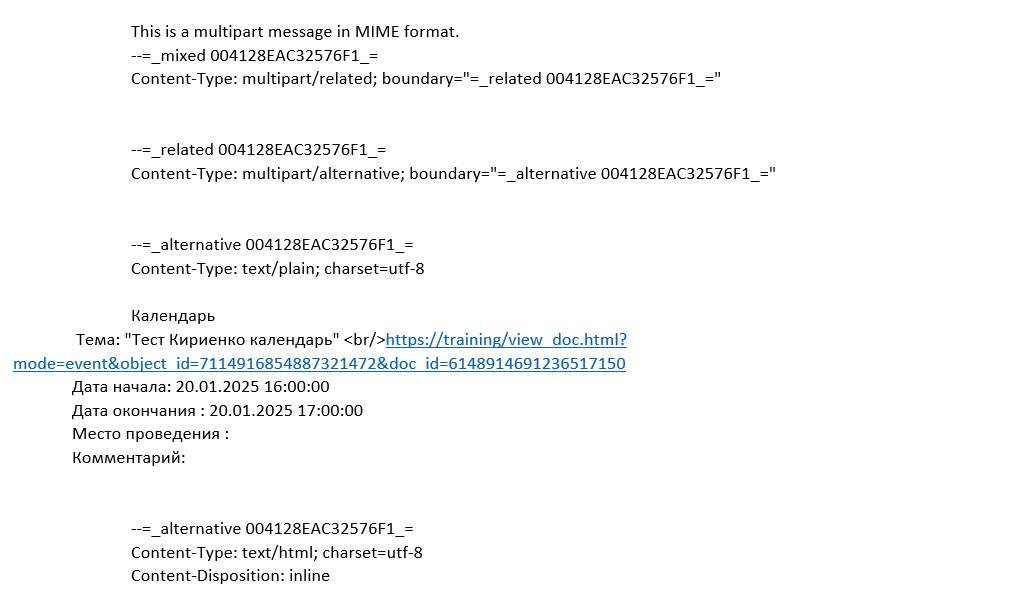Click the text/plain Content-Type line
This screenshot has height=594, width=1009.
point(278,269)
